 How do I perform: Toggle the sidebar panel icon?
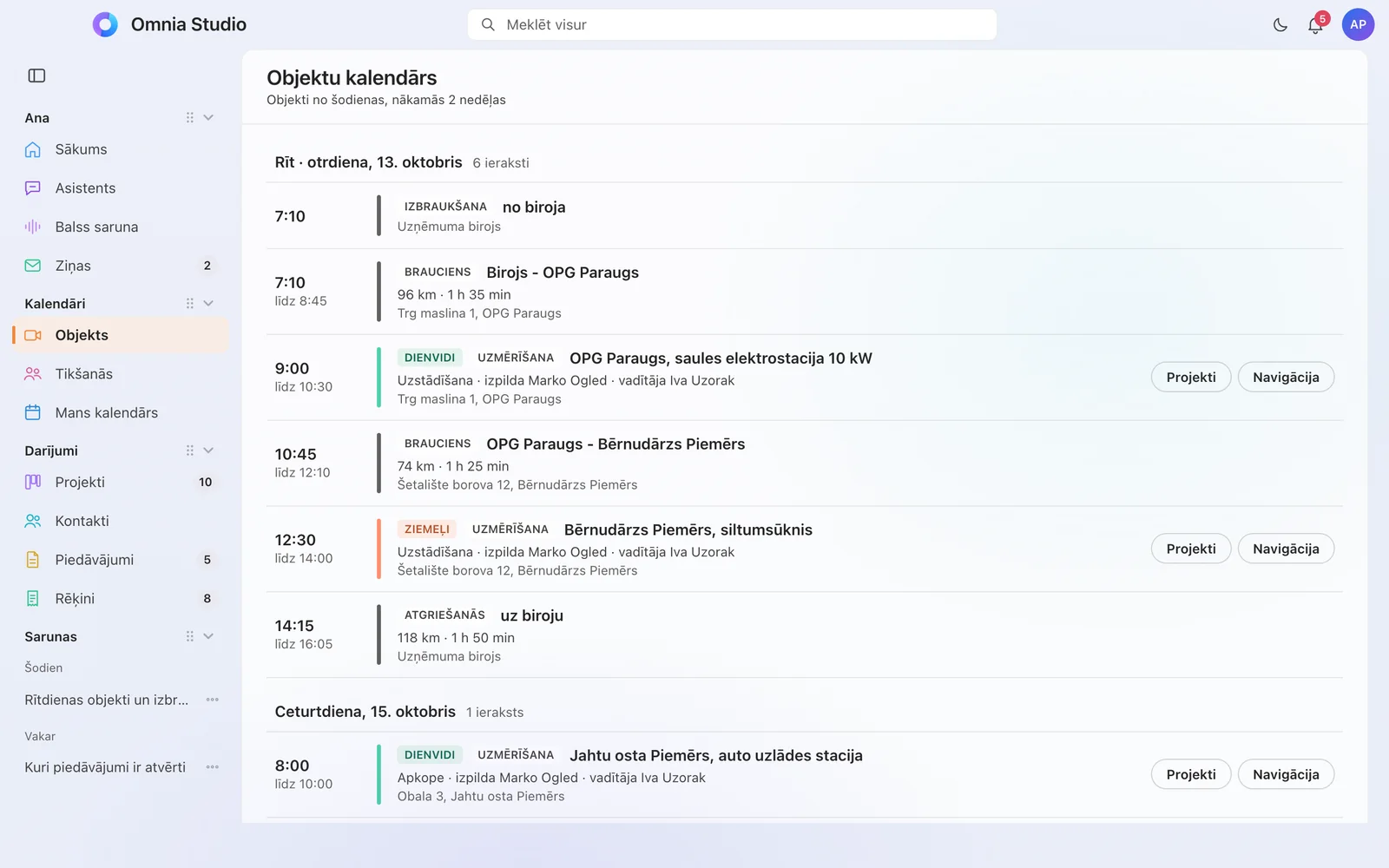36,76
